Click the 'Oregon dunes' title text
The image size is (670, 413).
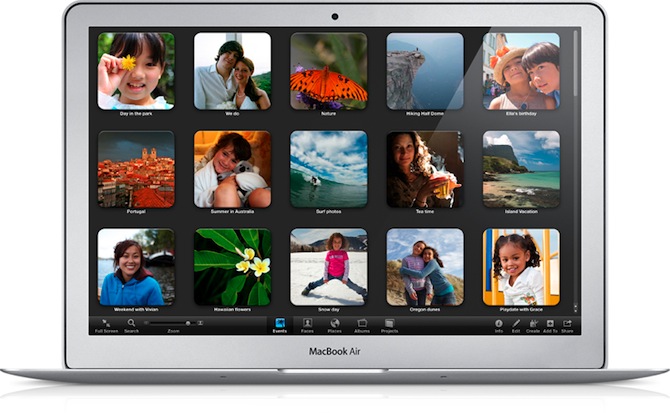(x=425, y=309)
